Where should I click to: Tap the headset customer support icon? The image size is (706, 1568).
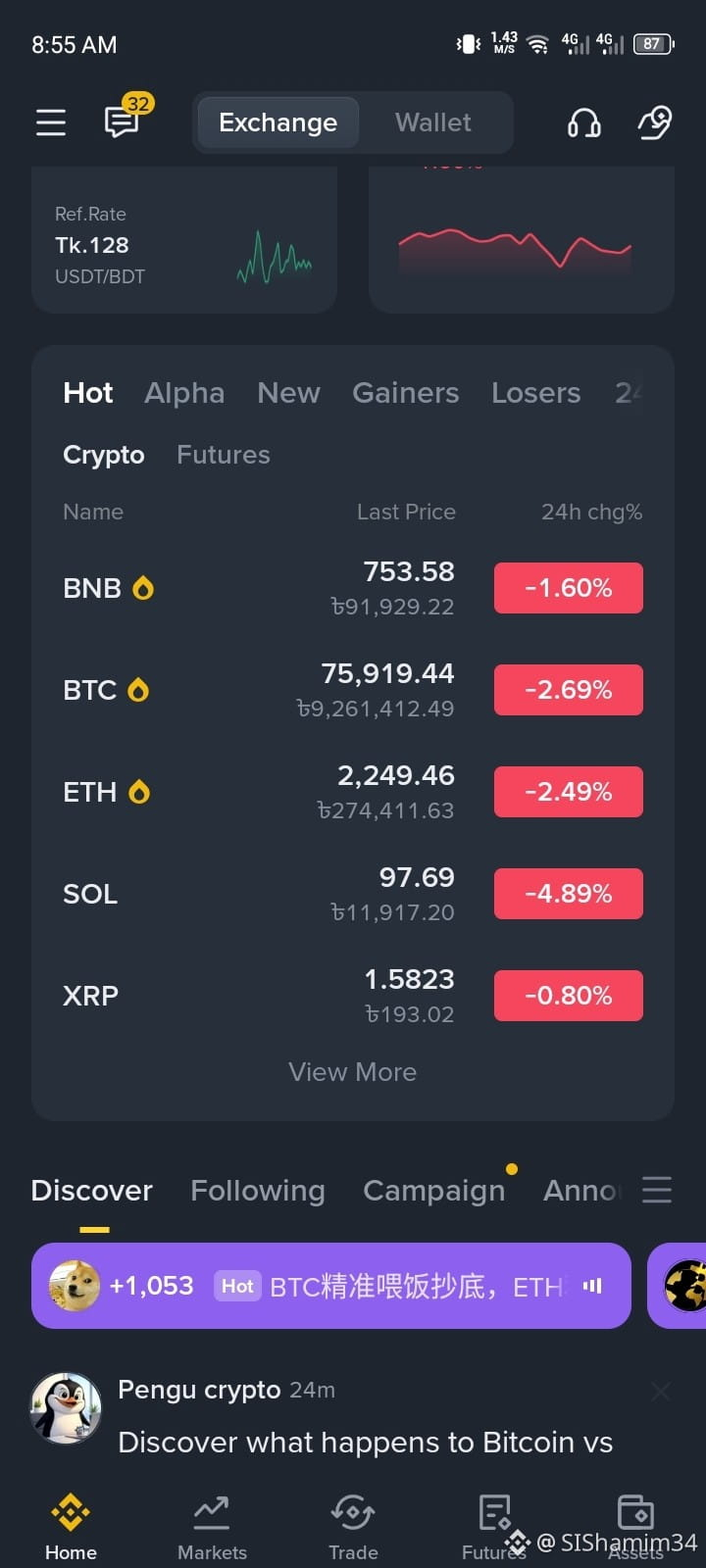583,122
